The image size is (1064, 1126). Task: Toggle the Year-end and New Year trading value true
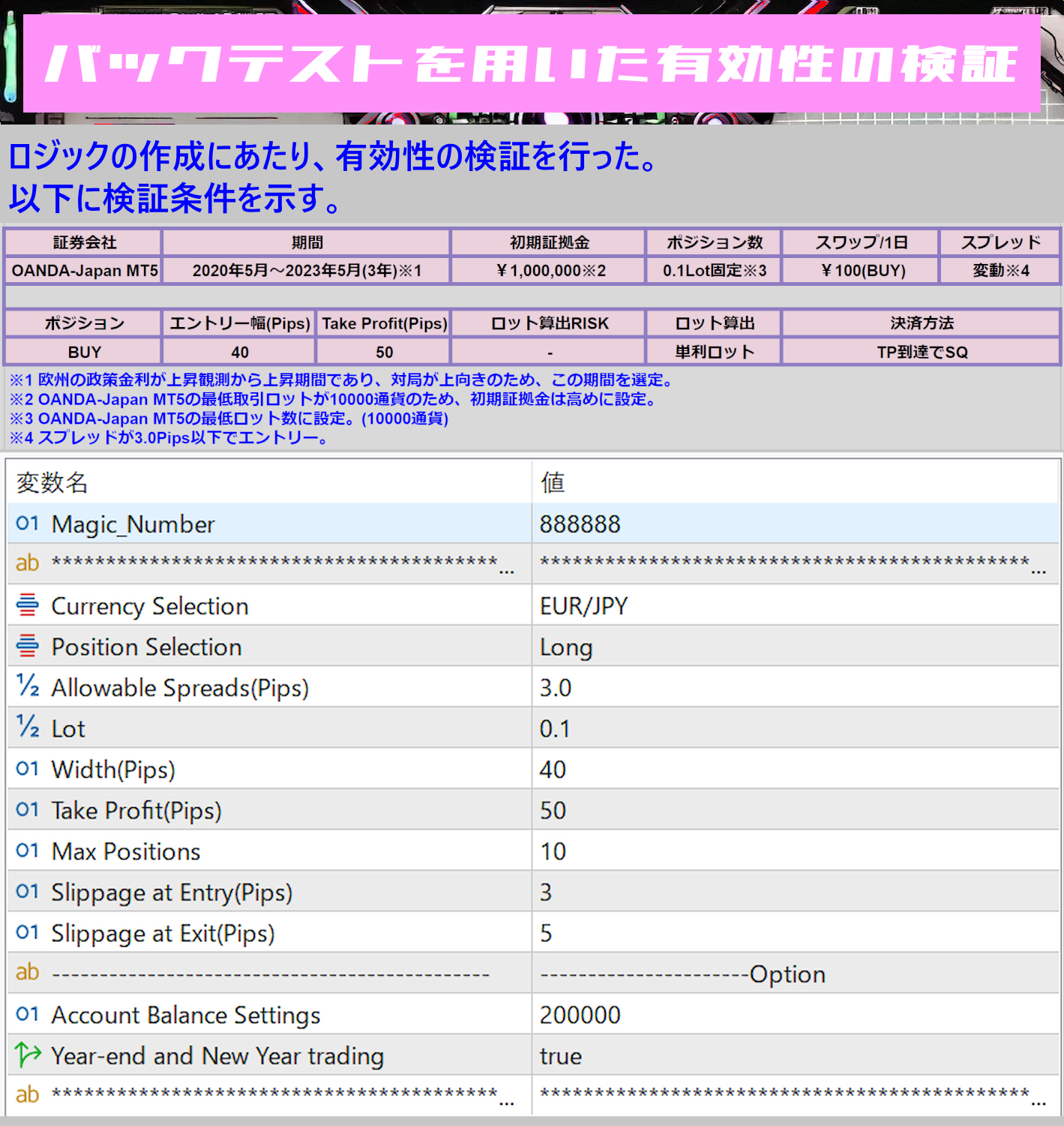pos(561,1056)
